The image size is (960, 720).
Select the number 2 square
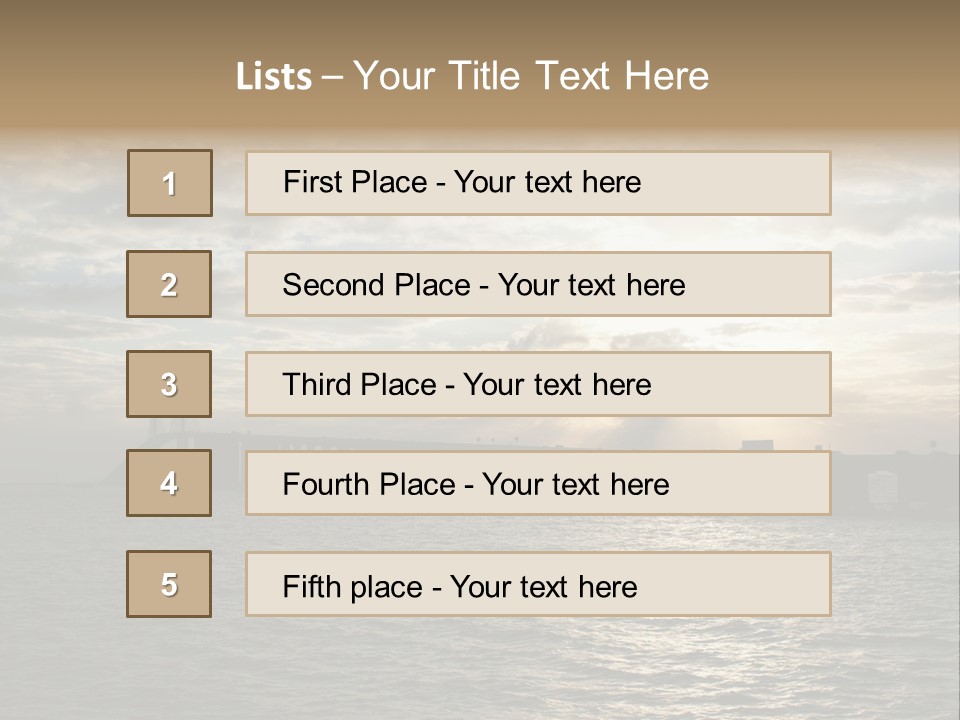169,284
